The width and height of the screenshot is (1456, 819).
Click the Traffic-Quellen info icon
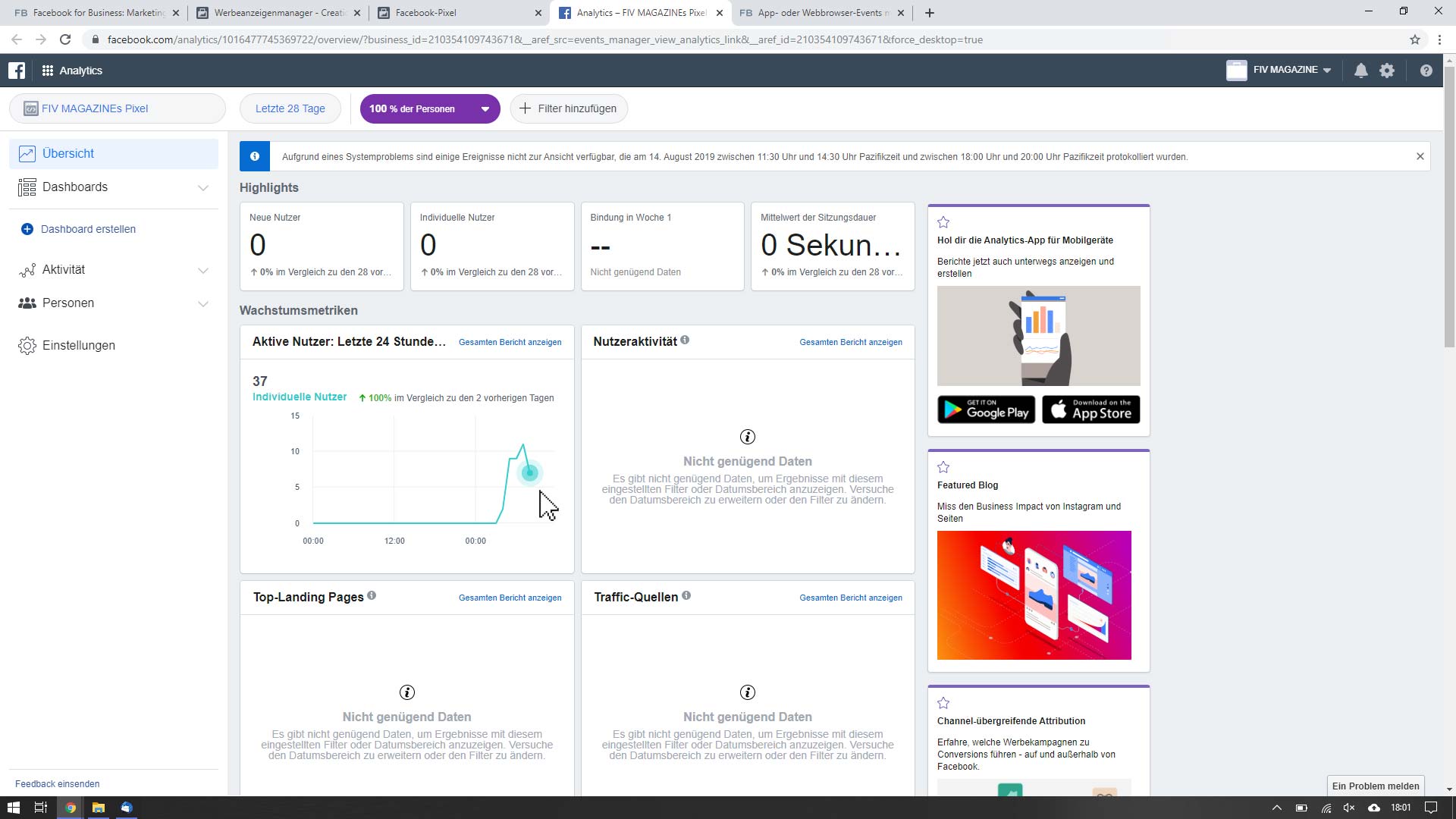(686, 595)
